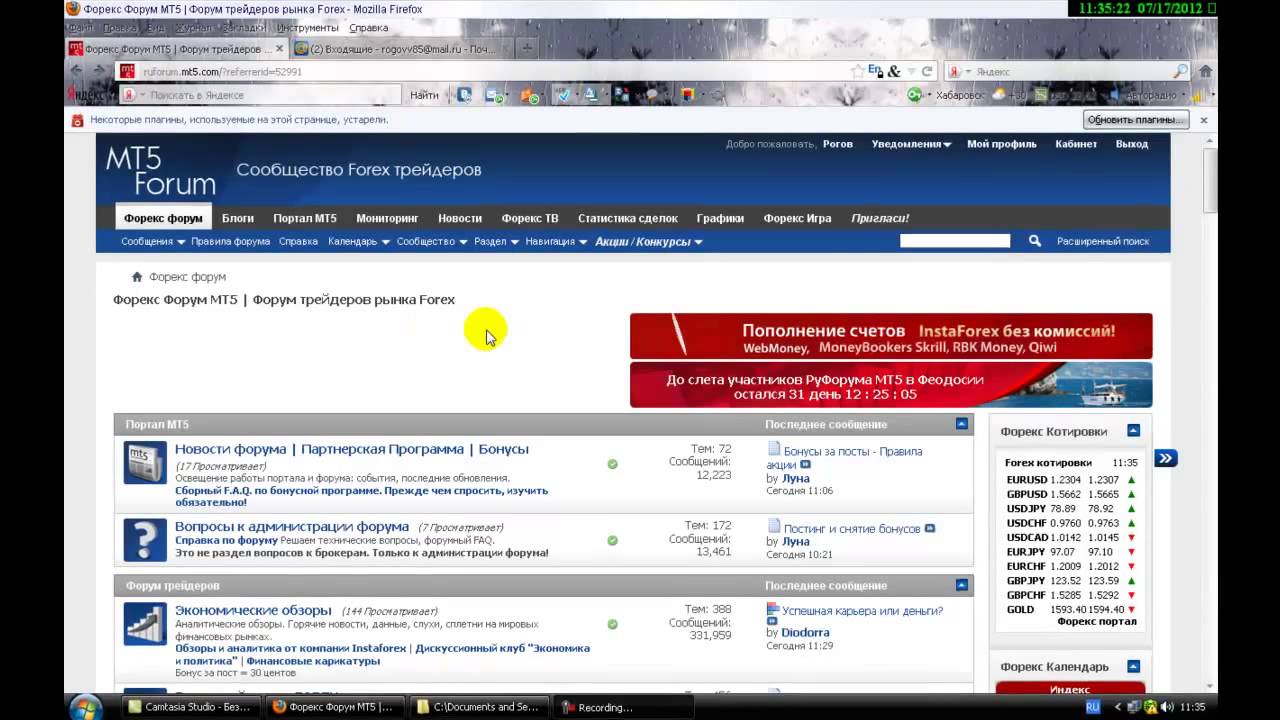
Task: Click the Windows Start button
Action: click(x=88, y=707)
